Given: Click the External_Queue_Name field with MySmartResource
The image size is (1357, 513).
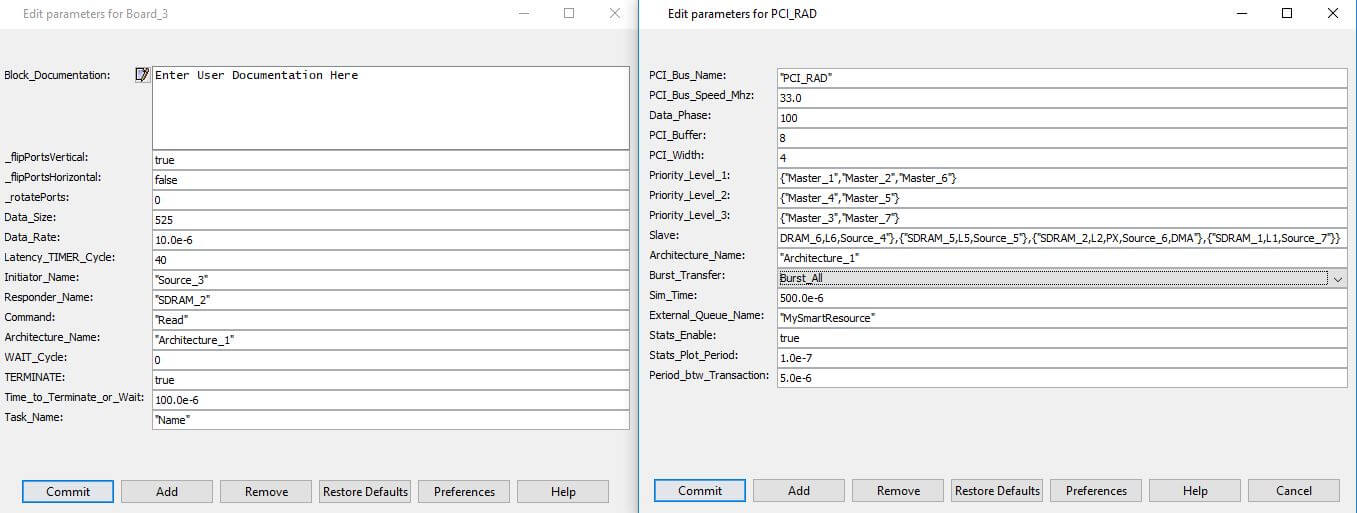Looking at the screenshot, I should 1061,317.
